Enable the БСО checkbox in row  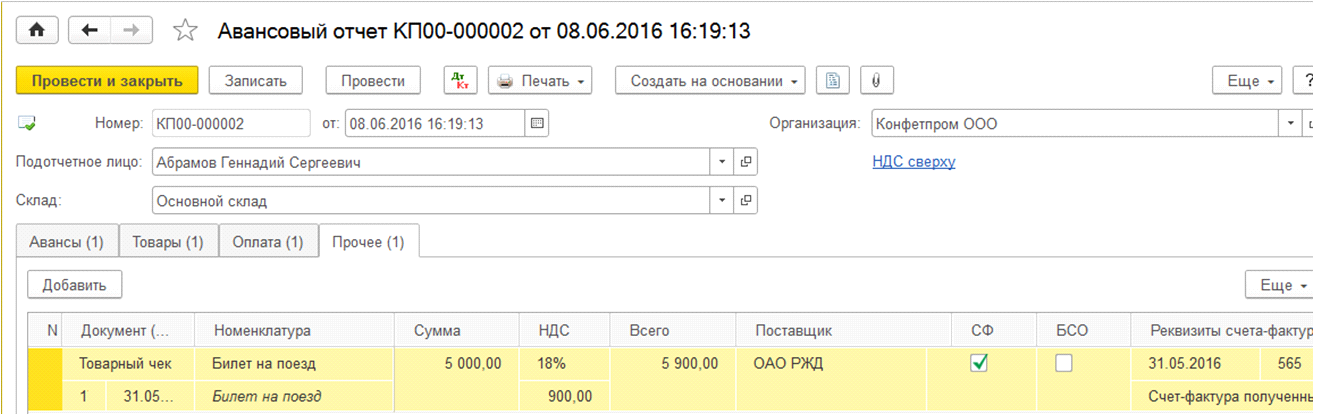(x=1064, y=364)
